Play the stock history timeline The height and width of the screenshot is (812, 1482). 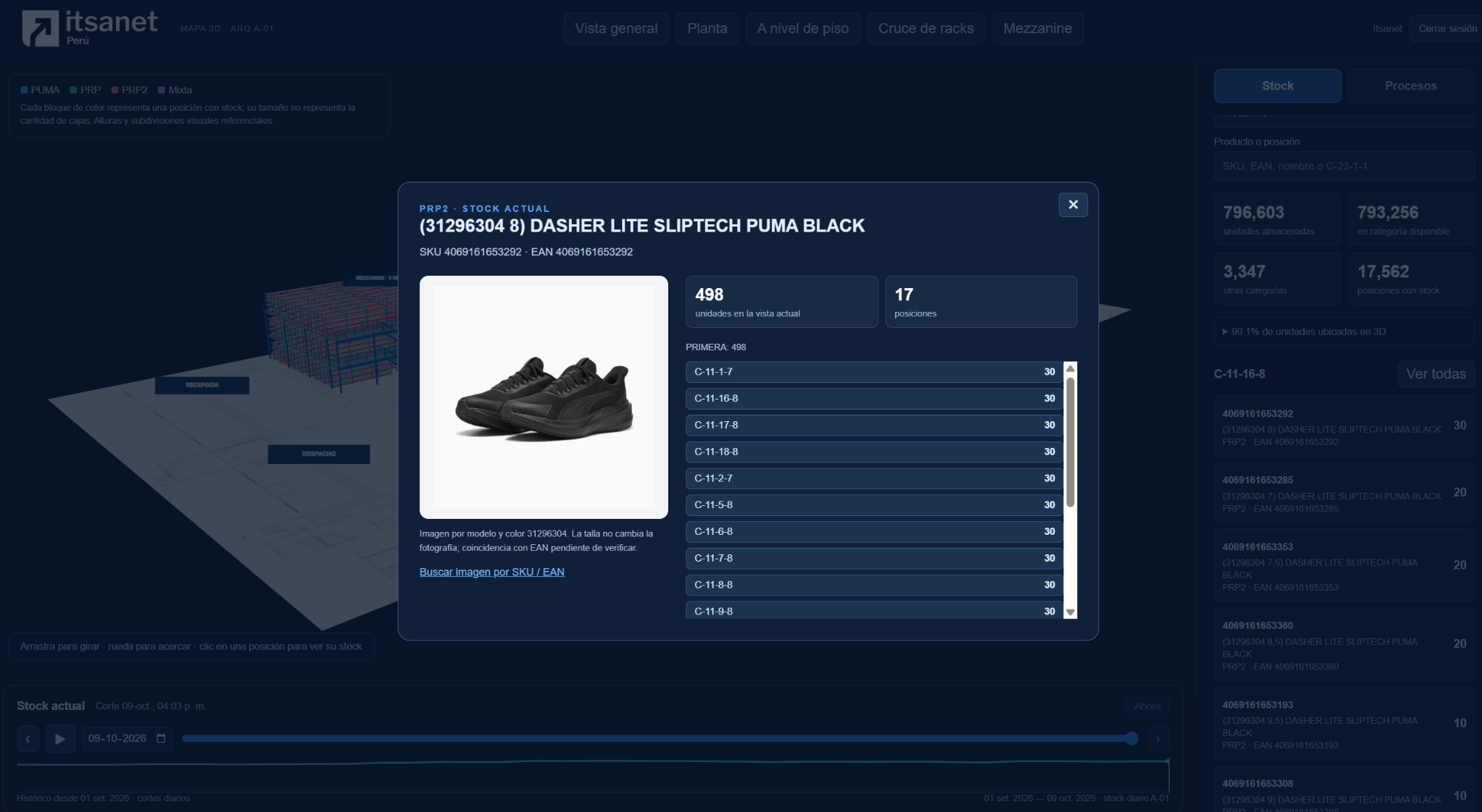[60, 739]
